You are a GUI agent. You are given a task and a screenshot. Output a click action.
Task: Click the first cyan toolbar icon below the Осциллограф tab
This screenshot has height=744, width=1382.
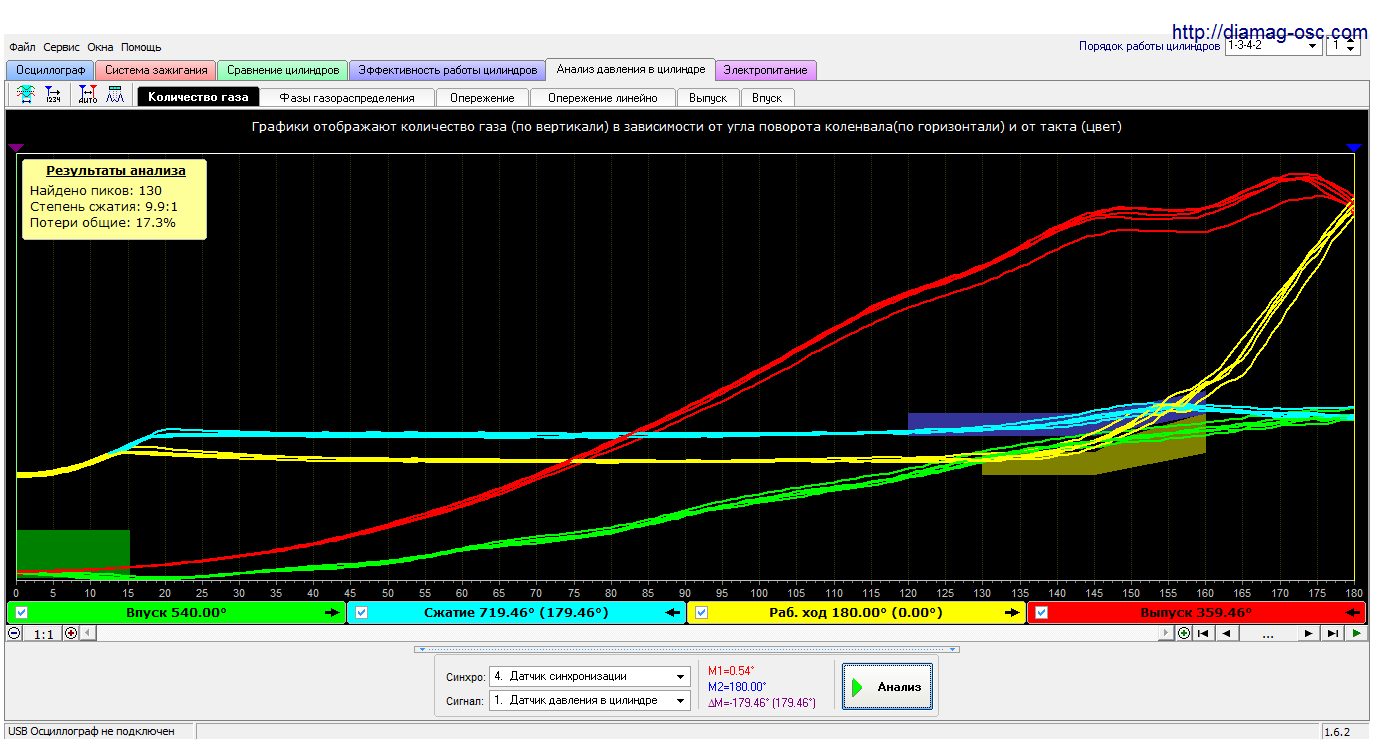[25, 96]
